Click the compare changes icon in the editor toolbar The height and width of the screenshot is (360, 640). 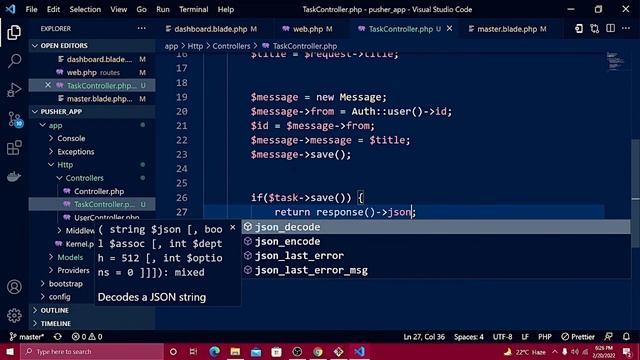595,29
